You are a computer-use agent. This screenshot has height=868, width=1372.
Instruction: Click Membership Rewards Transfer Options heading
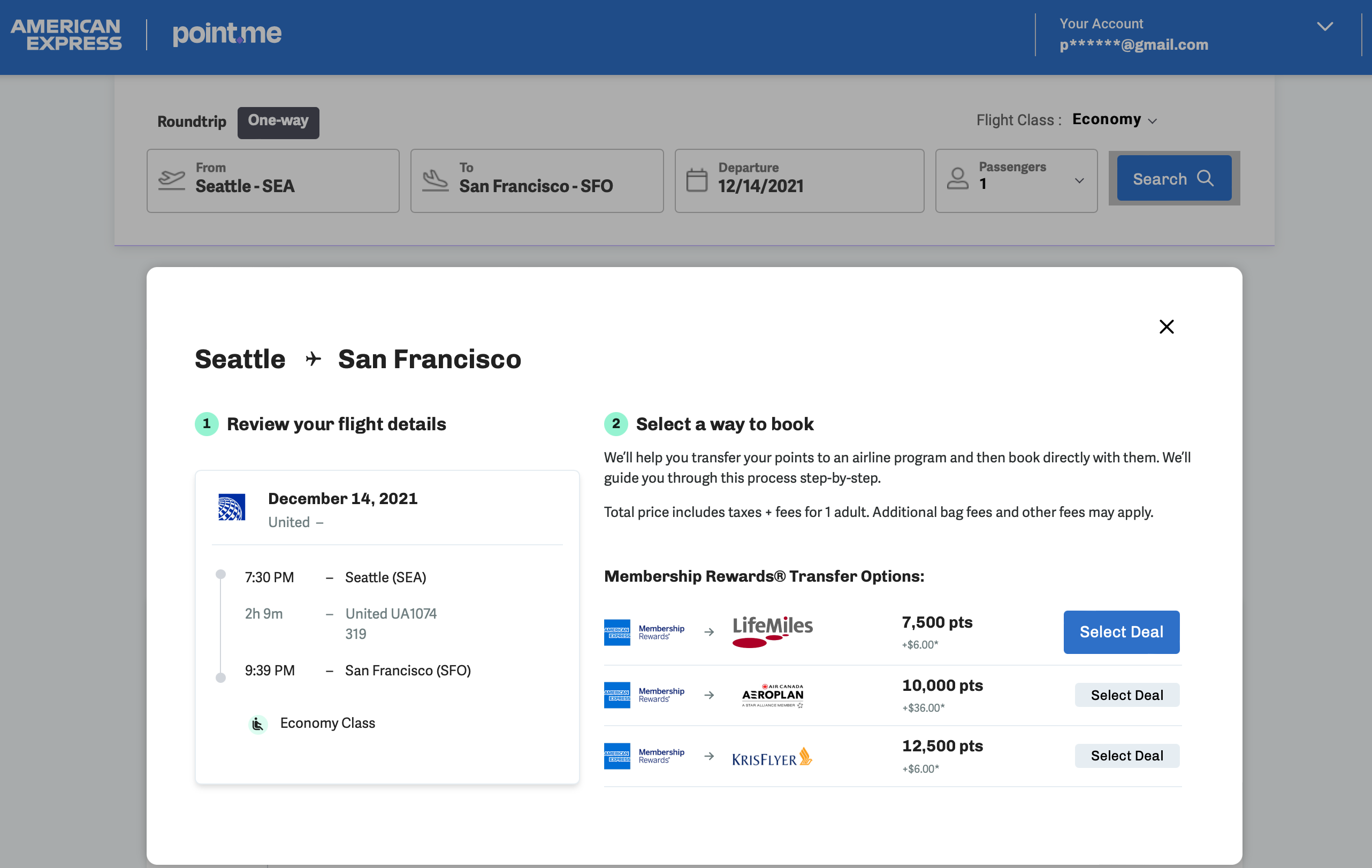click(764, 576)
